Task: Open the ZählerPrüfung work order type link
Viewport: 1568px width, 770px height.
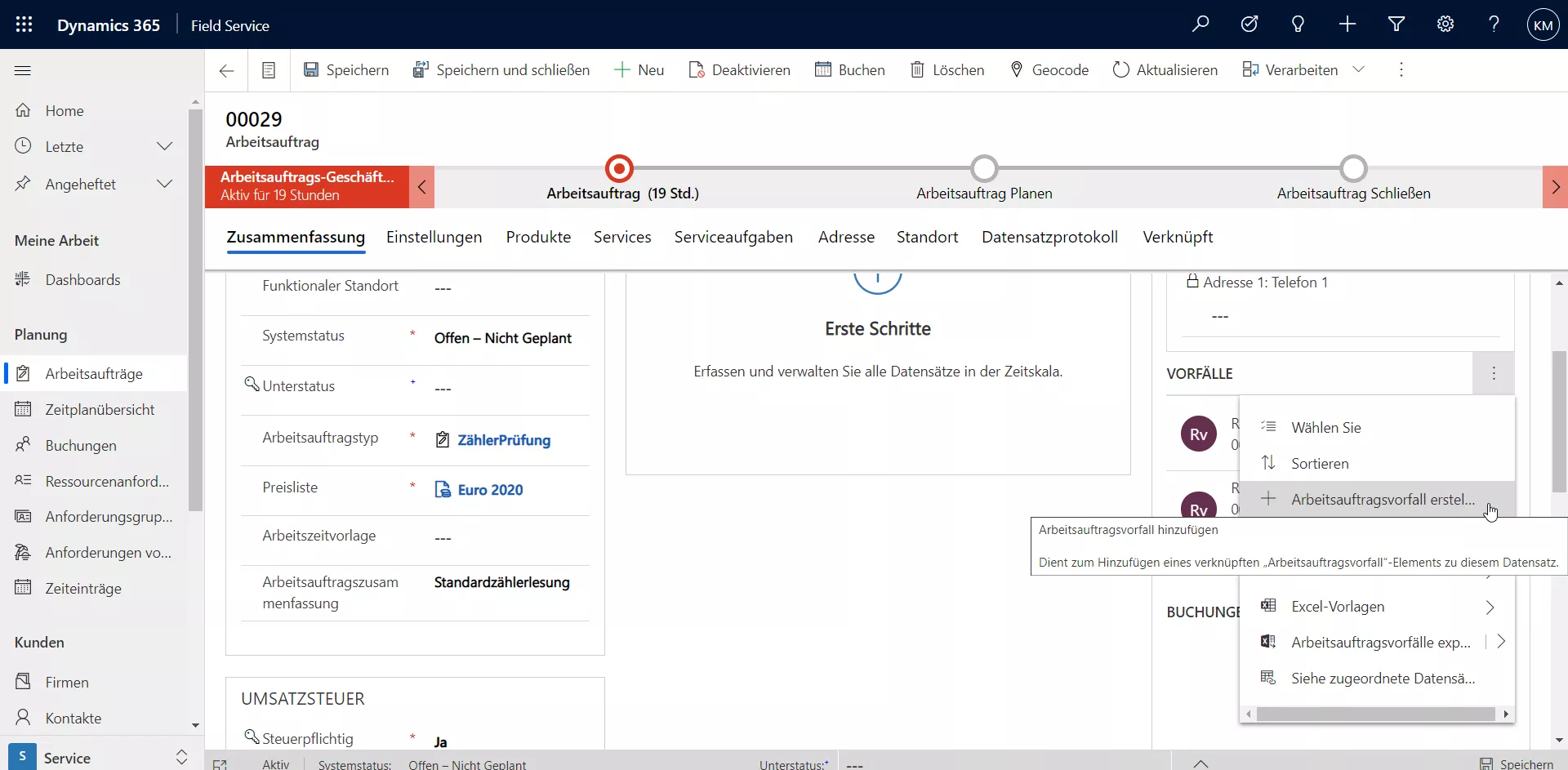Action: point(503,440)
